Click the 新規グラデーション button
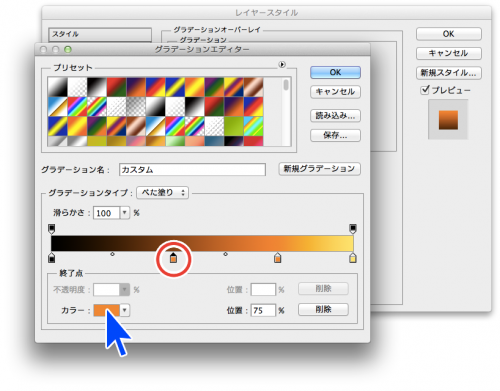This screenshot has height=391, width=500. point(319,169)
